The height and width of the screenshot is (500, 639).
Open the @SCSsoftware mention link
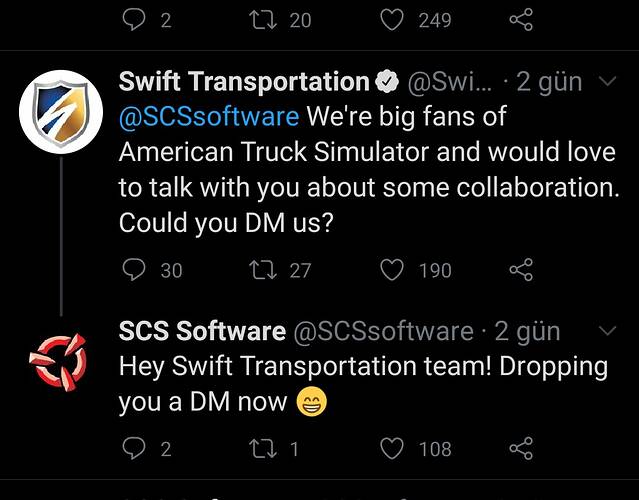click(209, 116)
